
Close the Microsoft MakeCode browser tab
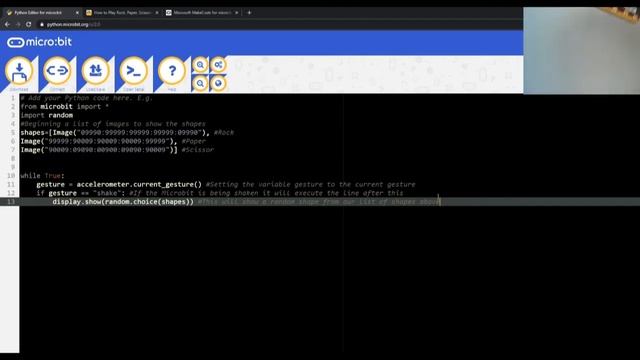(236, 13)
